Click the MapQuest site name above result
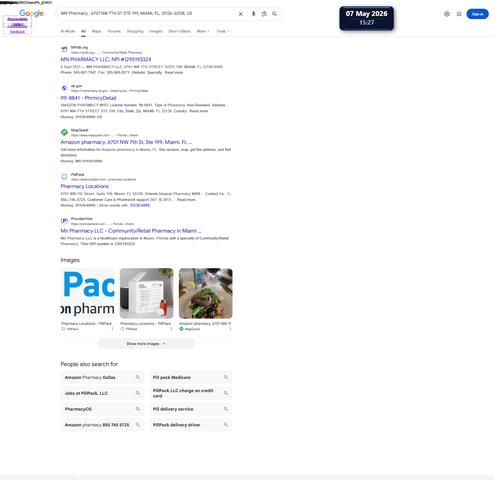 [80, 130]
